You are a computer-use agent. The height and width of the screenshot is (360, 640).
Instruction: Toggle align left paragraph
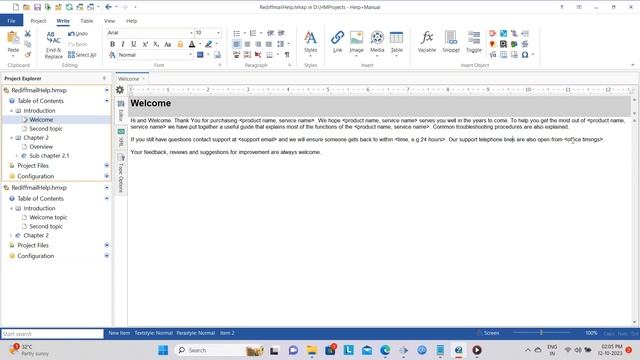pos(236,44)
